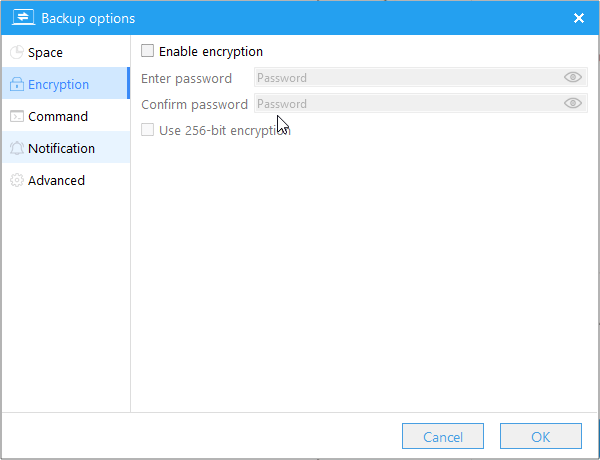Show password in Enter password field

(572, 78)
